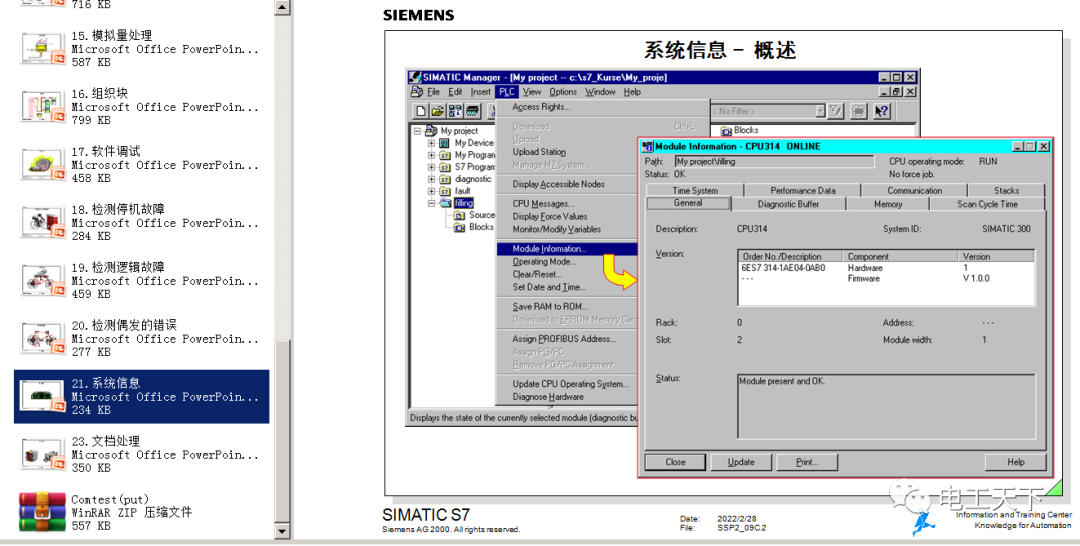Switch to the Memory tab

887,204
